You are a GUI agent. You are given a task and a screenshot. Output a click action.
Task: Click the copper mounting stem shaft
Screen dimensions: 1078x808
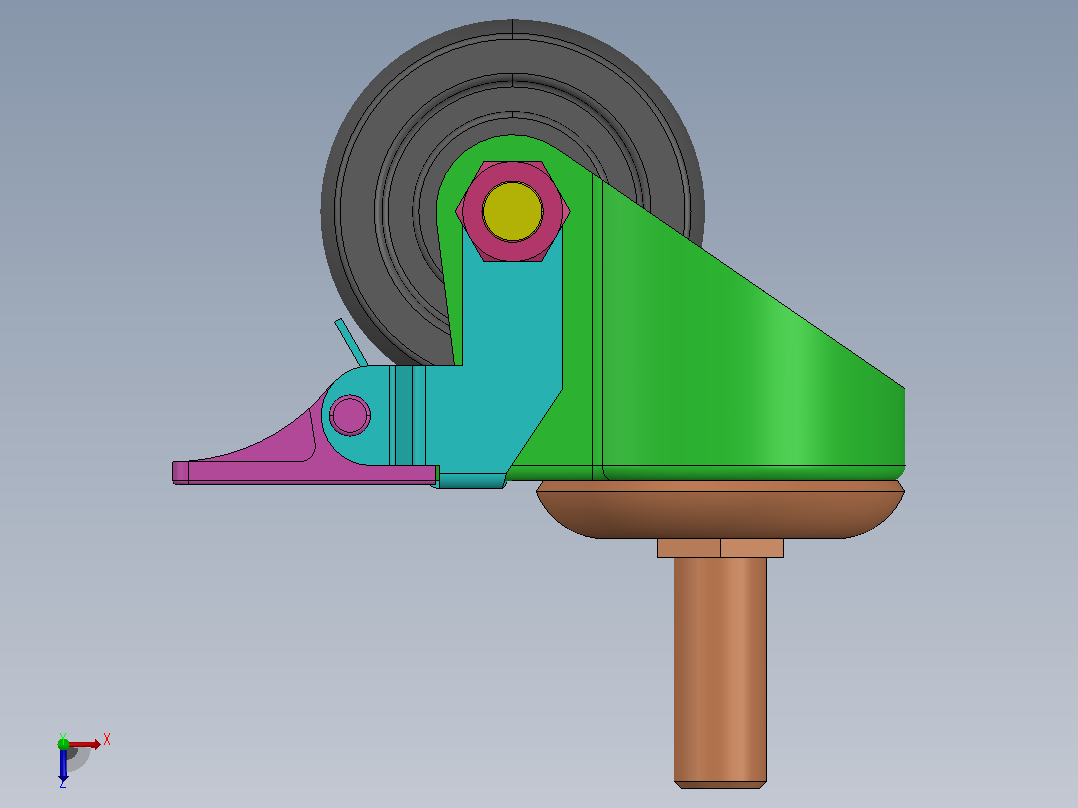[720, 669]
